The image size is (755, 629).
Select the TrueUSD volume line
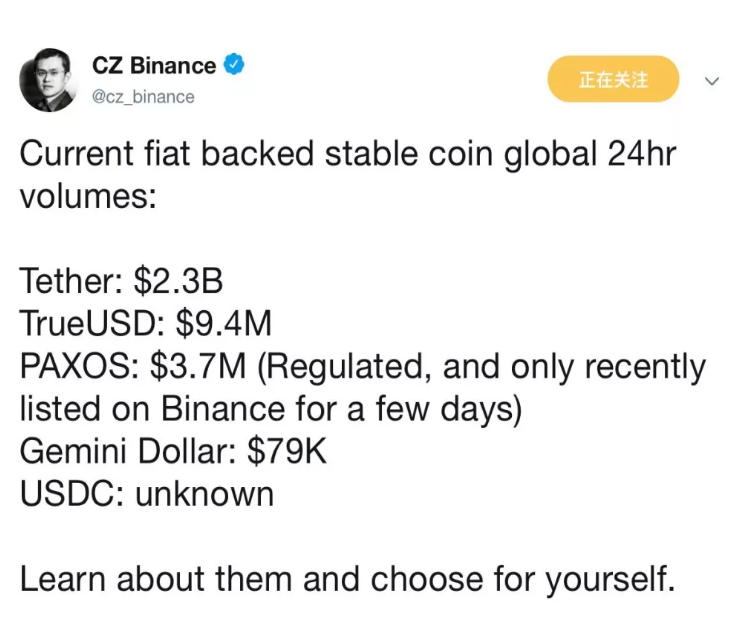(x=146, y=324)
